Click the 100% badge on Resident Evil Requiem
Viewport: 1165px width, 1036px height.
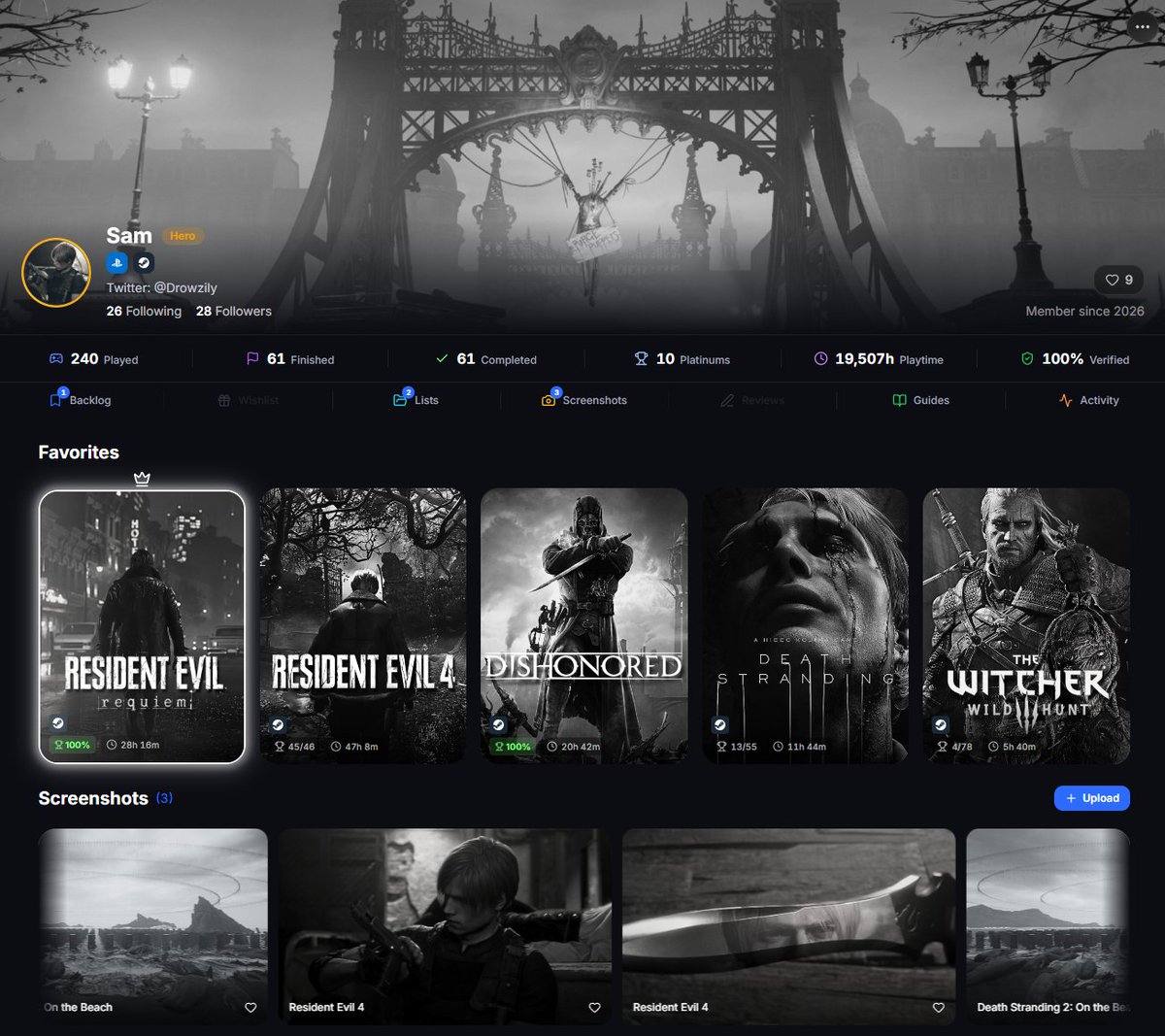pyautogui.click(x=72, y=745)
